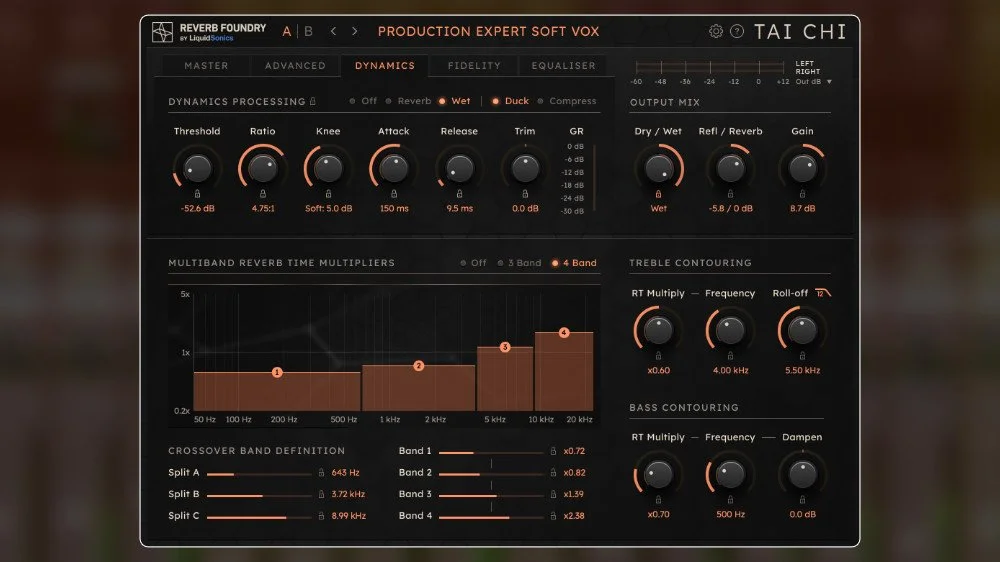Click the Split B frequency slider
Screen dimensions: 1000x562
(x=259, y=496)
